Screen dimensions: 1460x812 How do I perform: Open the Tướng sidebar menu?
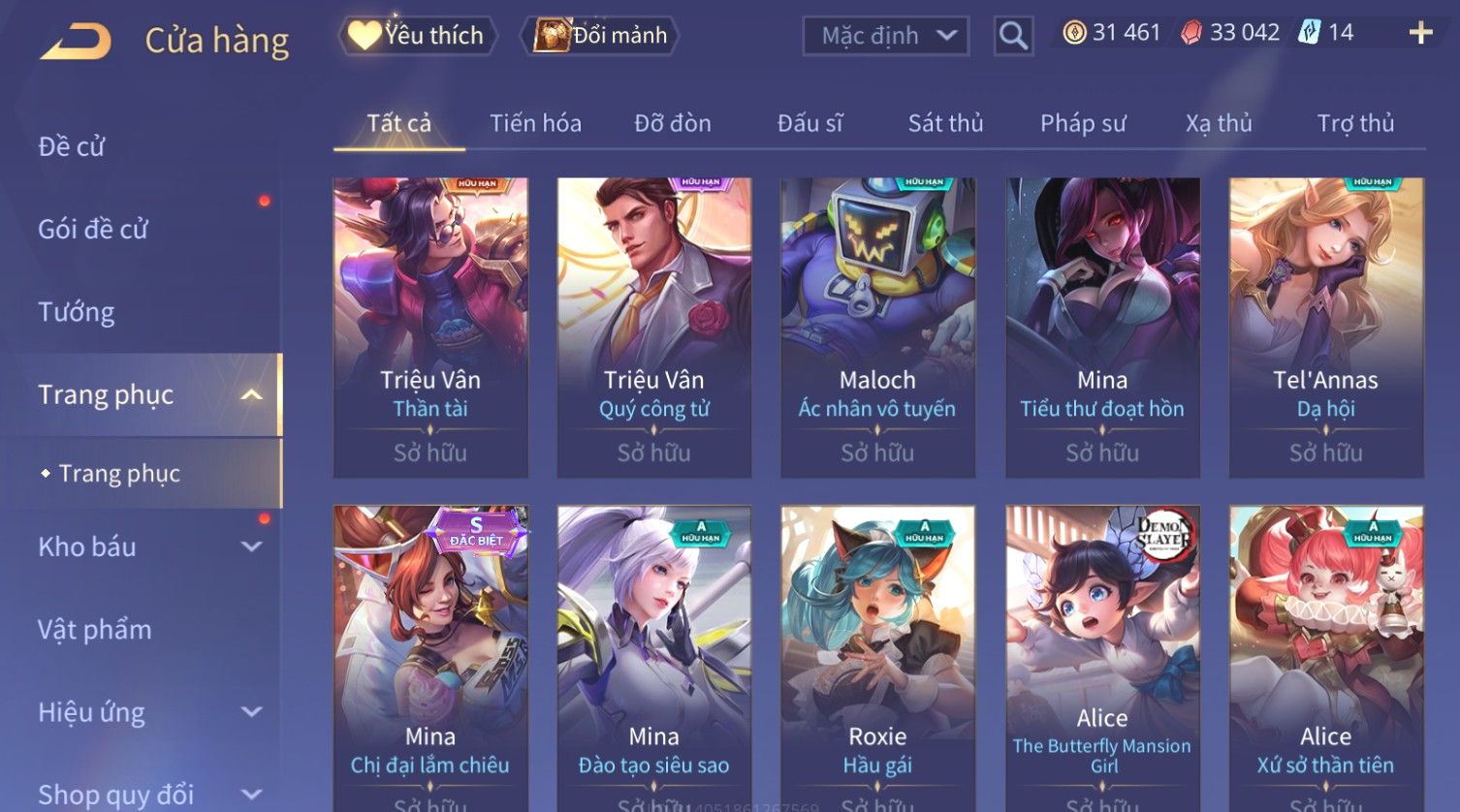pos(77,312)
